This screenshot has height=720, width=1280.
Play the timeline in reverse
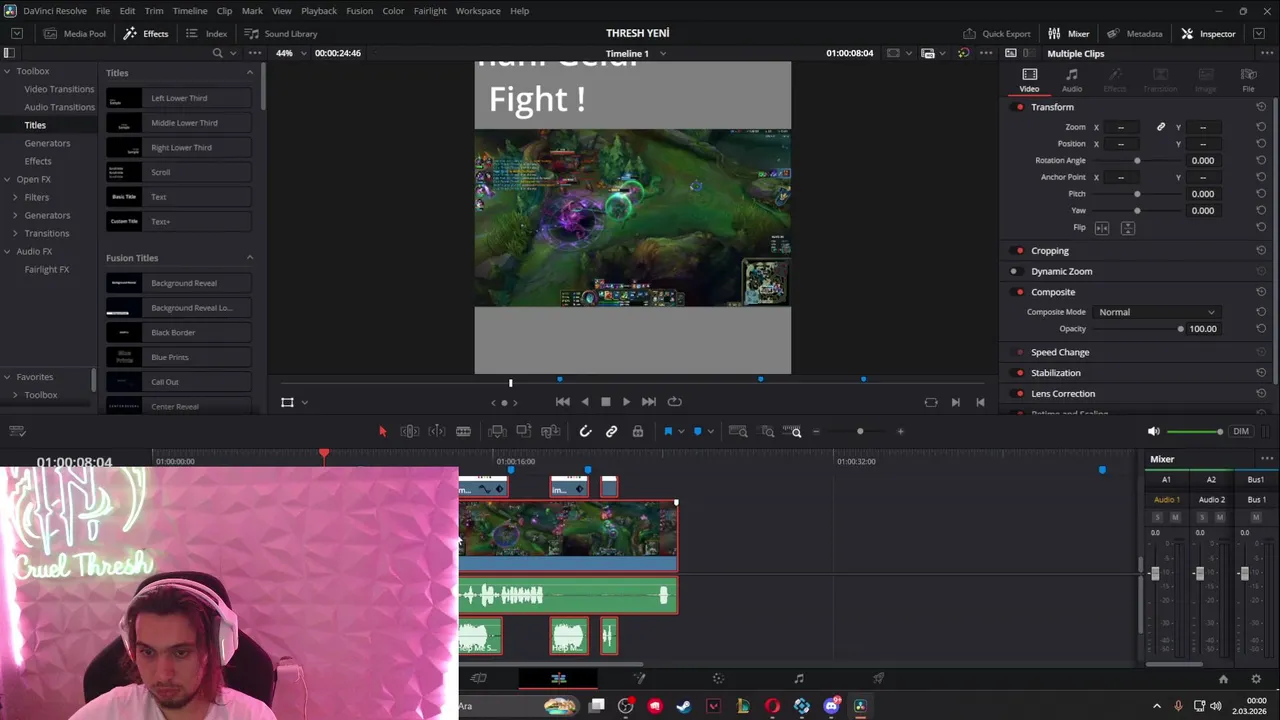(585, 402)
